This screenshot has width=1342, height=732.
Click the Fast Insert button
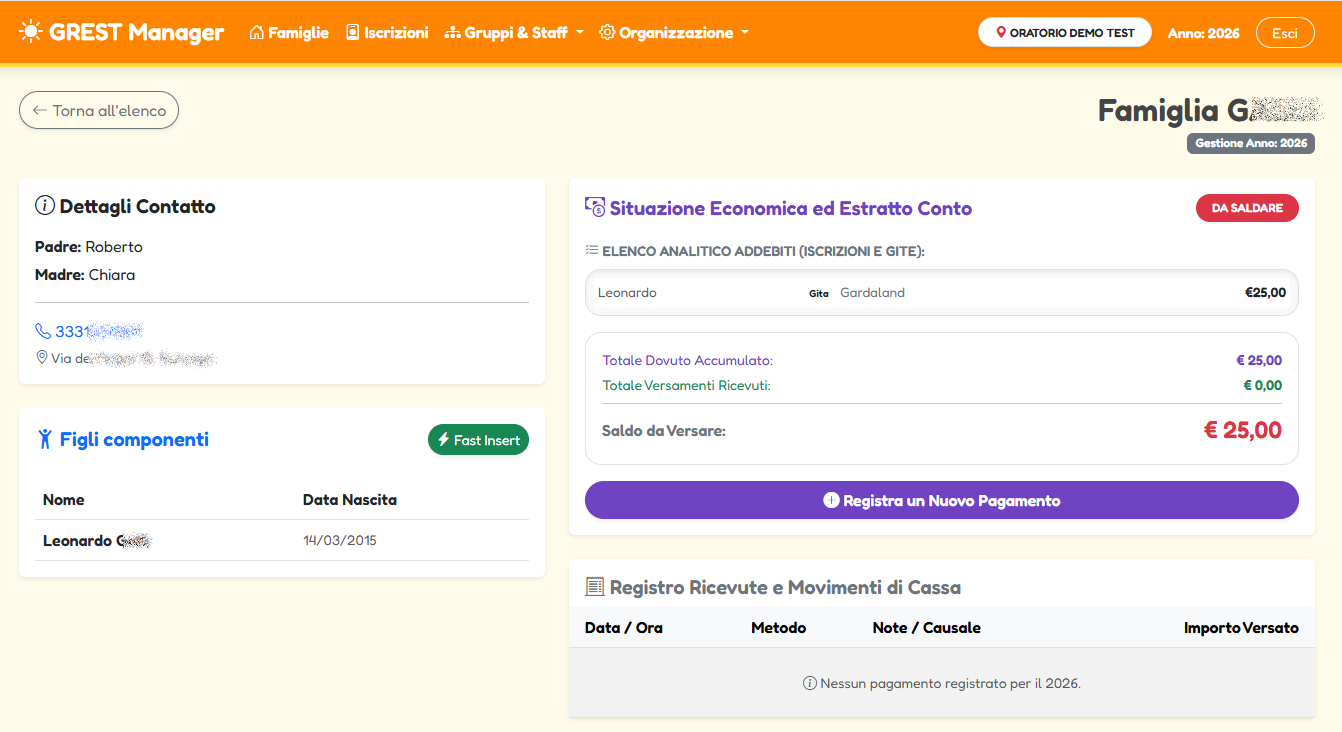point(478,440)
